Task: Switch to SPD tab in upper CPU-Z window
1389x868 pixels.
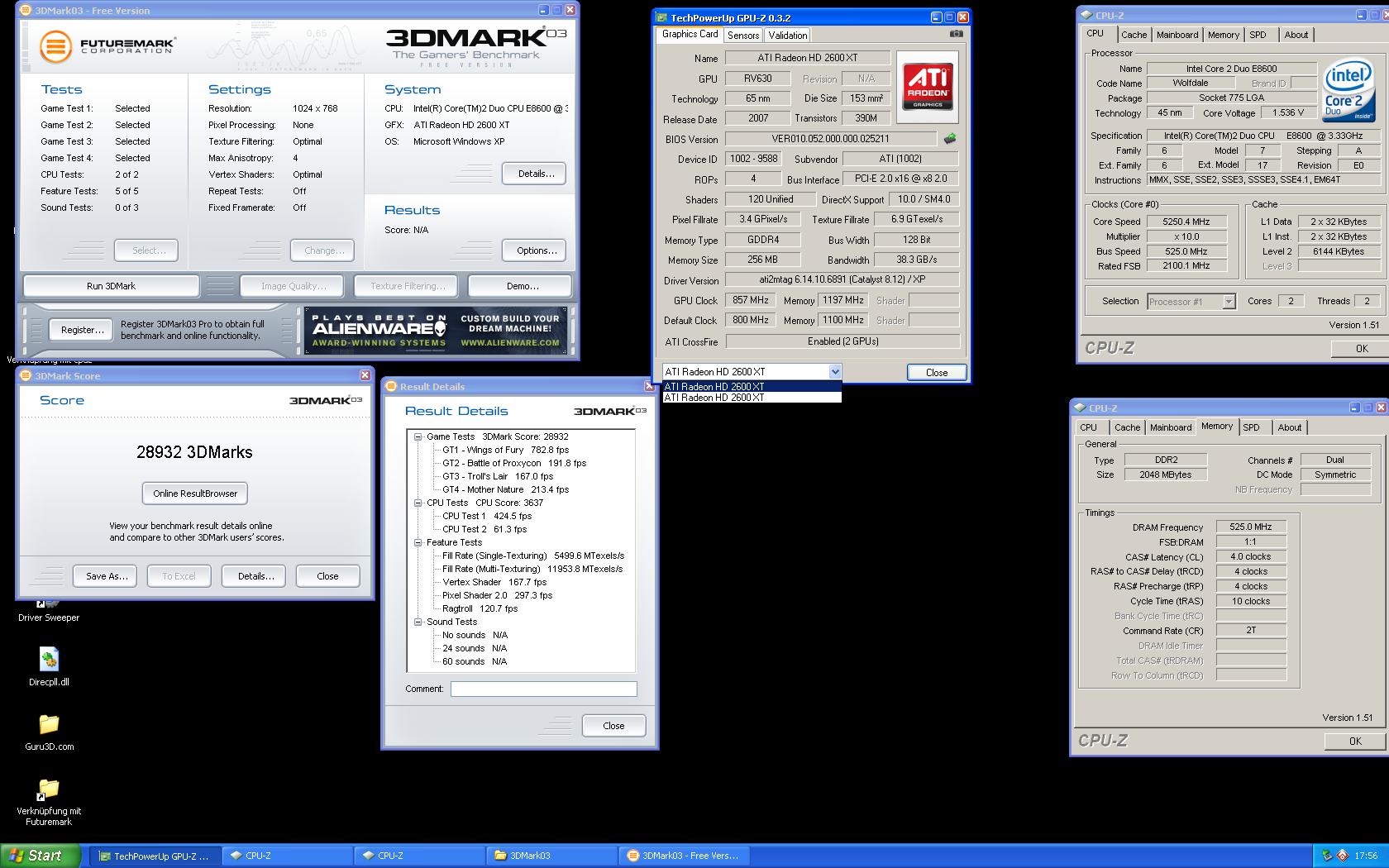Action: pyautogui.click(x=1258, y=35)
